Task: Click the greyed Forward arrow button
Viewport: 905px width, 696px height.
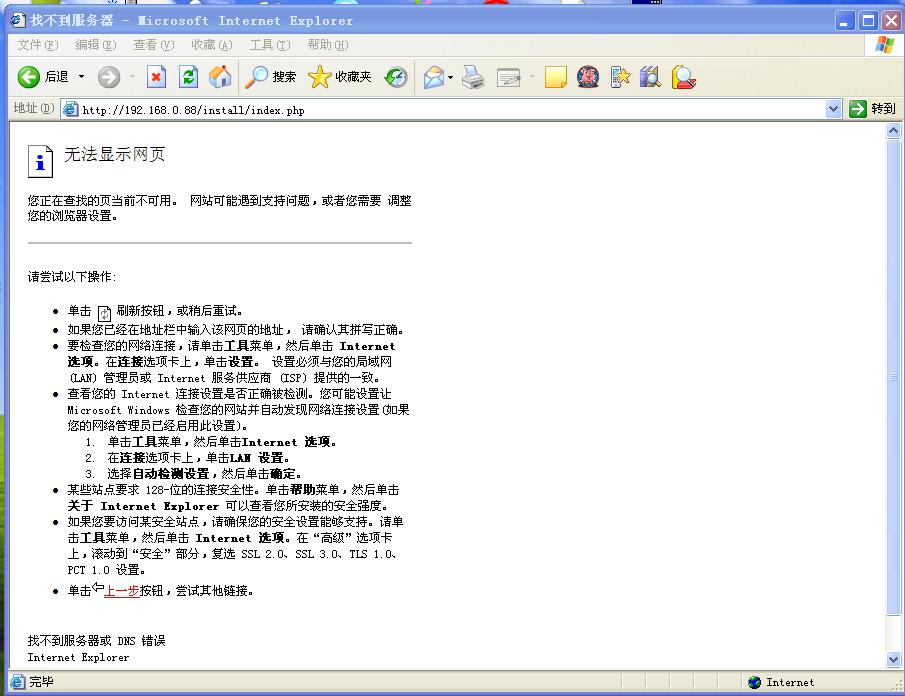Action: point(109,77)
